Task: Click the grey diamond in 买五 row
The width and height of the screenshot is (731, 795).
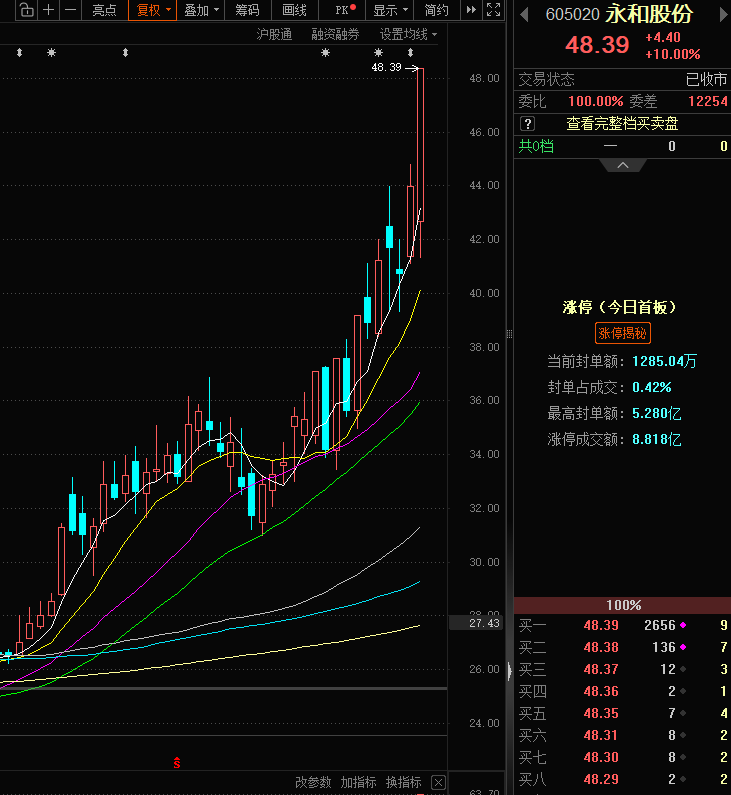Action: [683, 713]
